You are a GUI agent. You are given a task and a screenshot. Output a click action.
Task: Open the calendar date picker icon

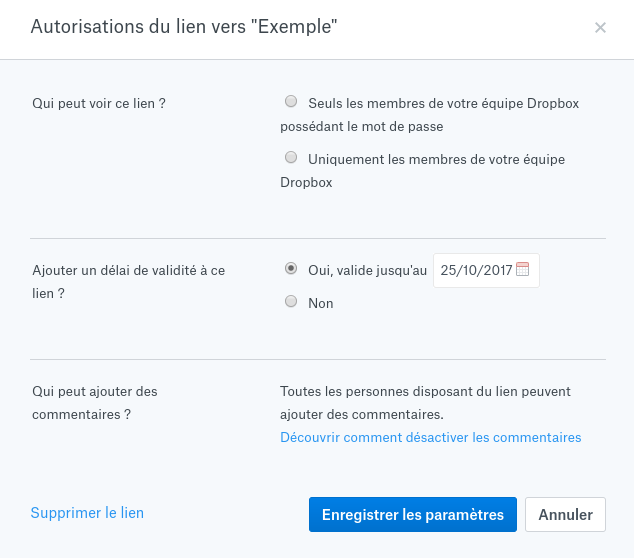point(522,269)
